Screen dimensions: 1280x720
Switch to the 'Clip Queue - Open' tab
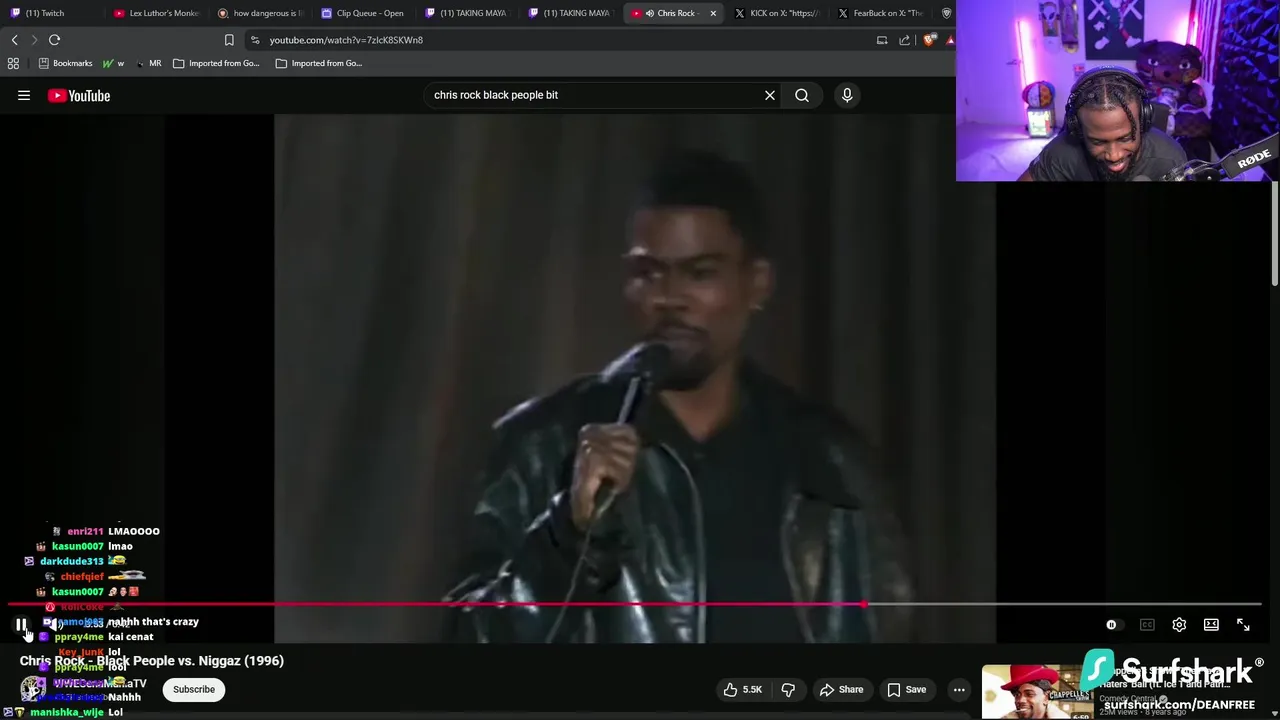coord(363,13)
